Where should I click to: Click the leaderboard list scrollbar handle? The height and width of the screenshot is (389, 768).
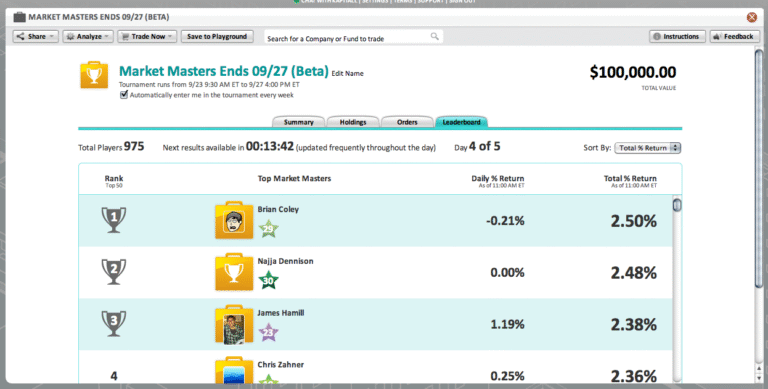click(x=677, y=205)
